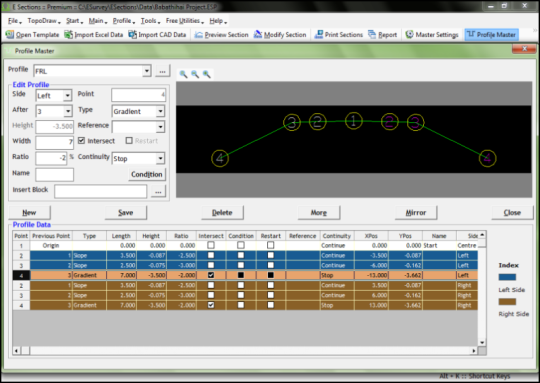Click the Close button in Profile Master
This screenshot has width=540, height=383.
[x=512, y=213]
